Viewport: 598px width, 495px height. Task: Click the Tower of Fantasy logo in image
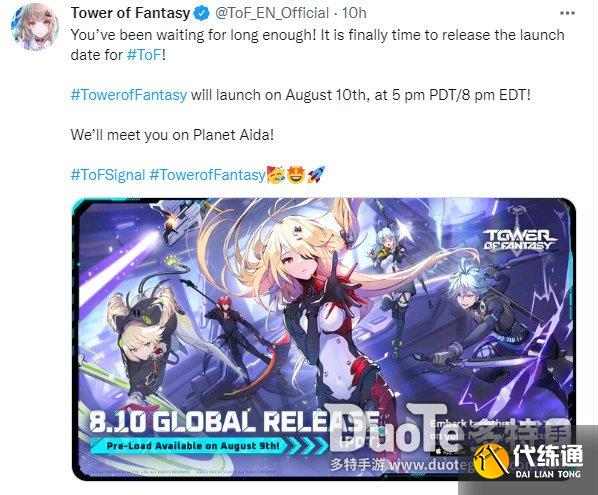(519, 238)
